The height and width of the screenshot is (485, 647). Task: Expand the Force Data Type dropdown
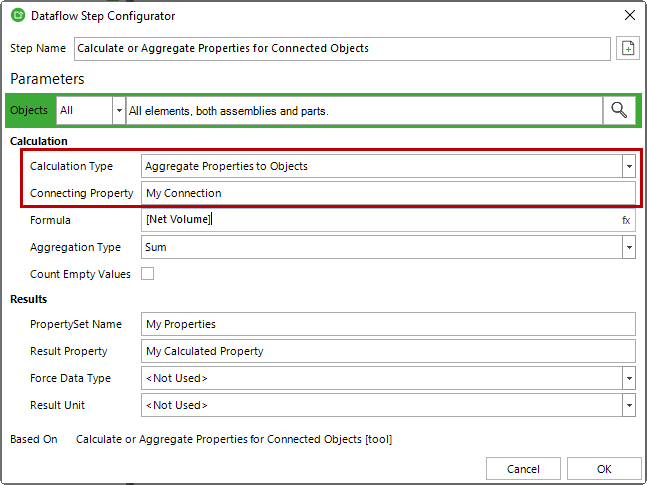(629, 378)
